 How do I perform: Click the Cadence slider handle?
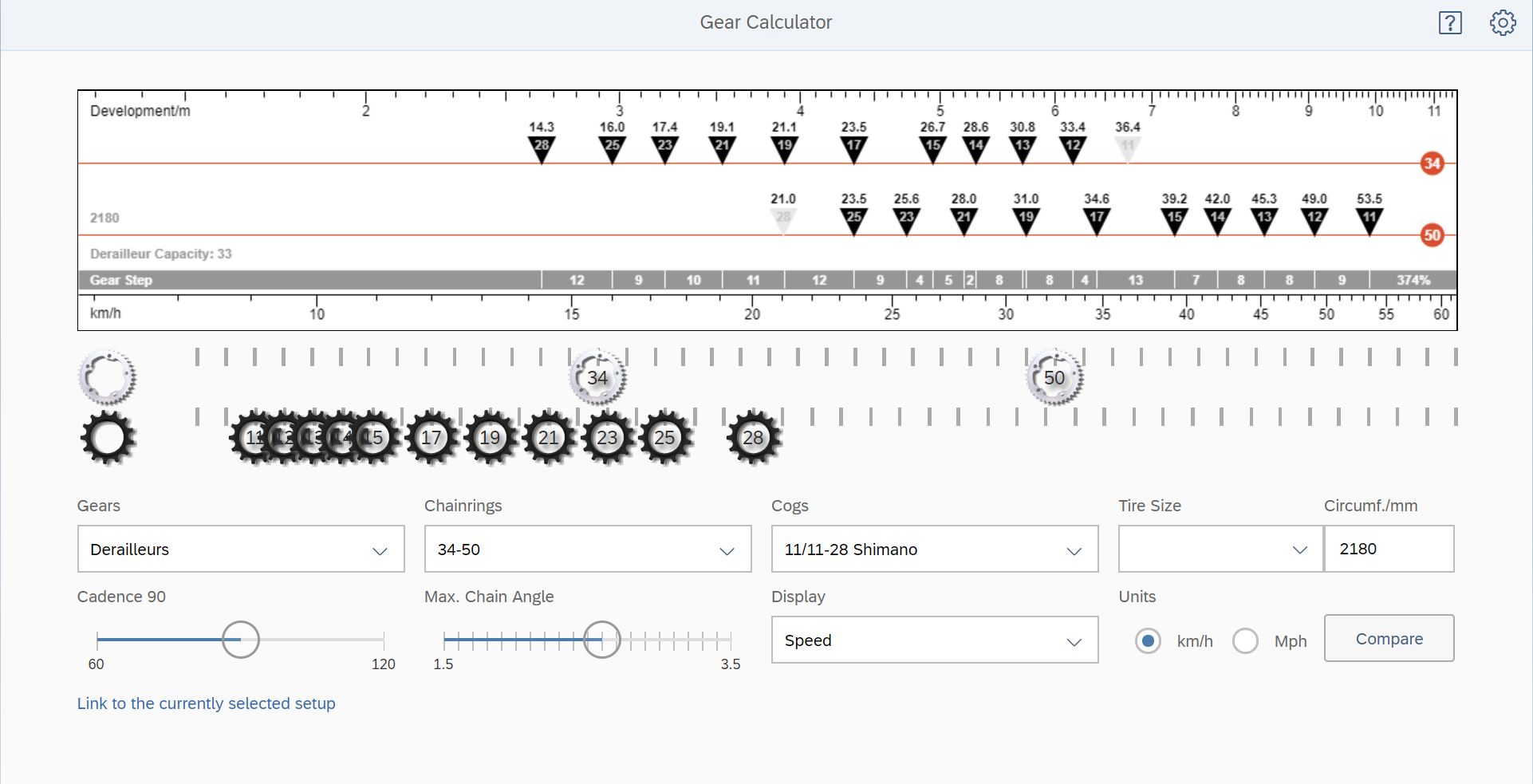pyautogui.click(x=240, y=640)
